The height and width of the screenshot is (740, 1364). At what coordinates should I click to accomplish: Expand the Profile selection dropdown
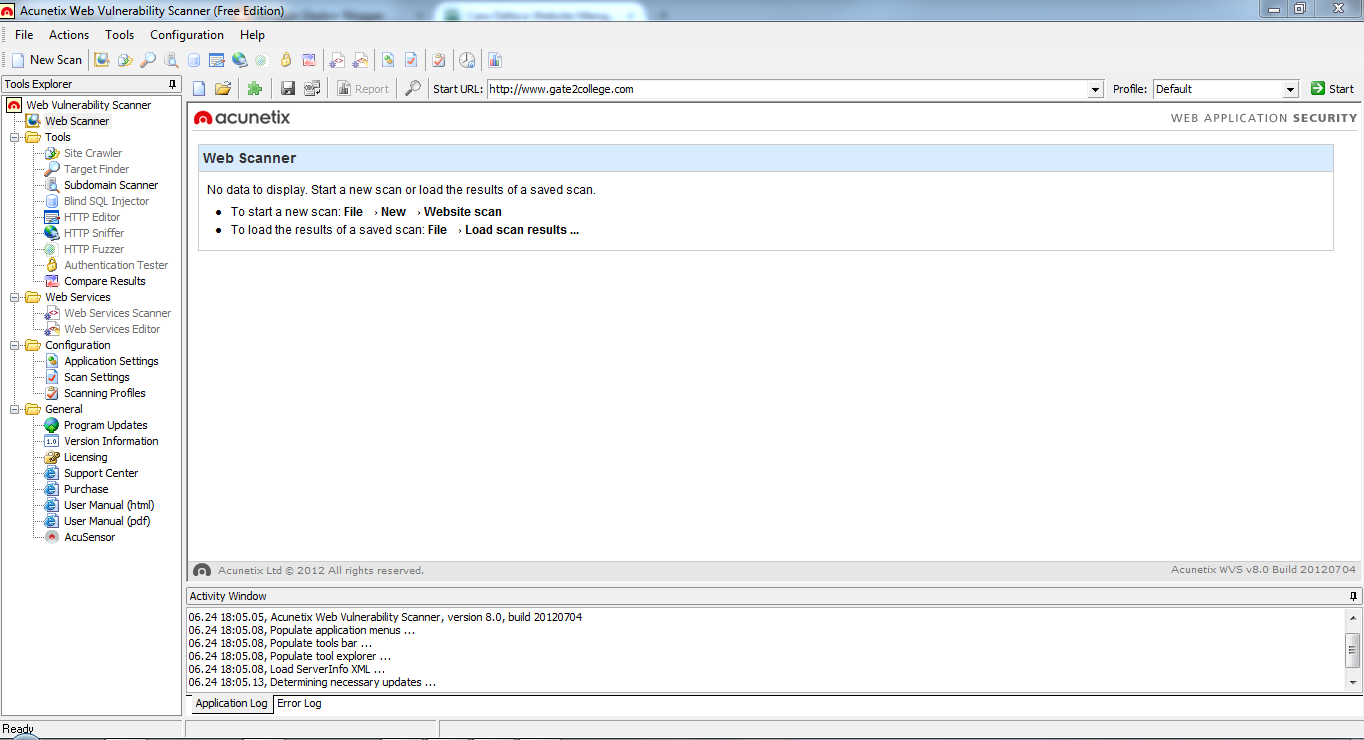click(x=1290, y=89)
